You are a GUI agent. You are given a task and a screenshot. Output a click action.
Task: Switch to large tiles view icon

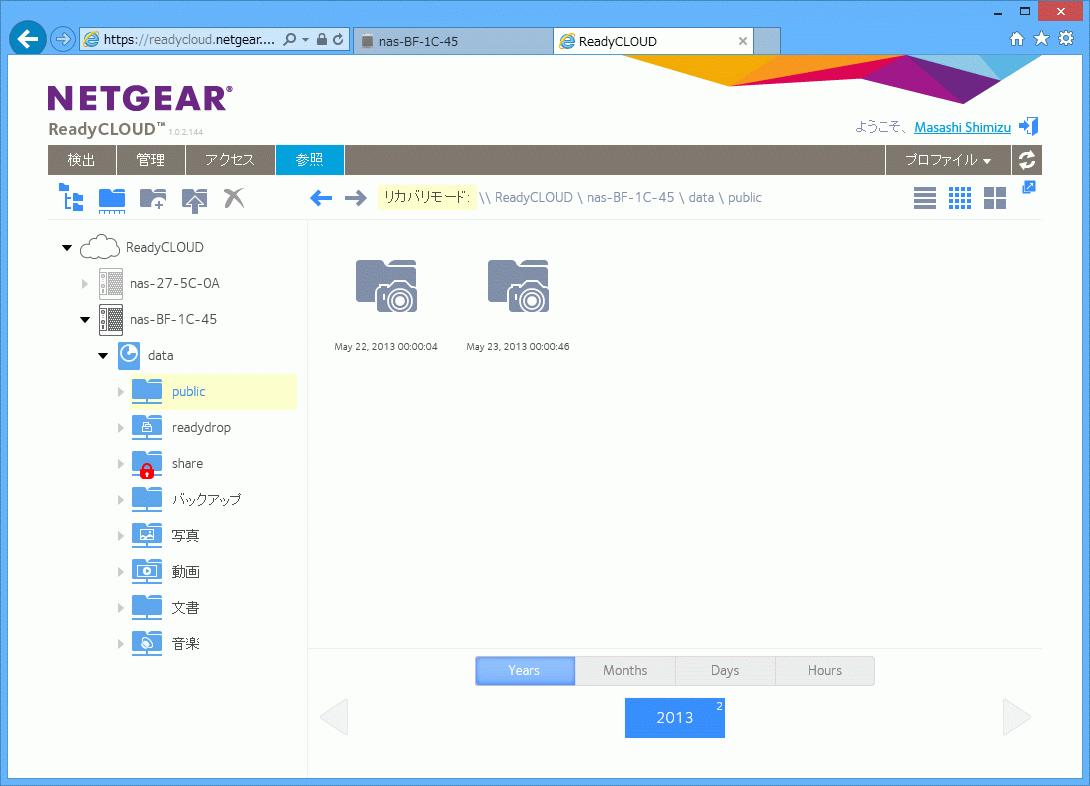pyautogui.click(x=995, y=198)
